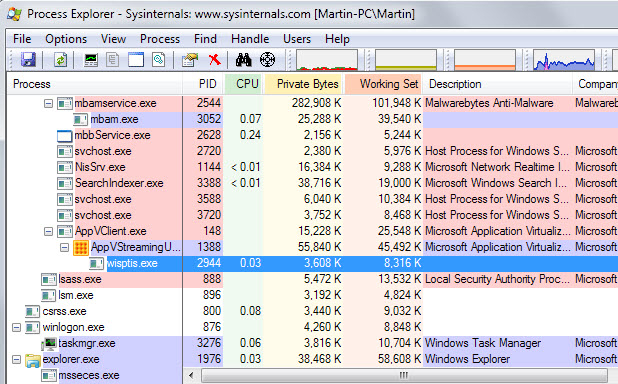This screenshot has height=384, width=618.
Task: Click the SearchIndexer.exe process icon
Action: tap(65, 183)
